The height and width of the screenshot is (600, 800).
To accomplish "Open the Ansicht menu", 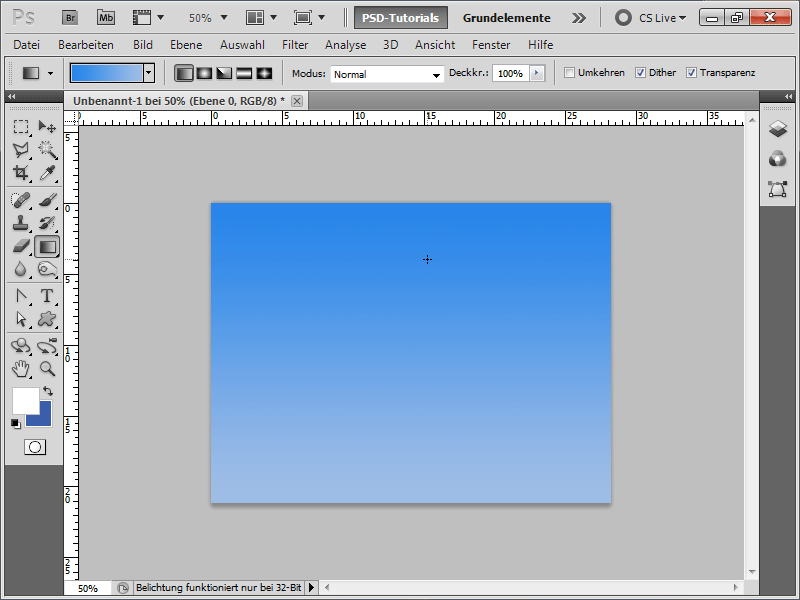I will pos(435,45).
